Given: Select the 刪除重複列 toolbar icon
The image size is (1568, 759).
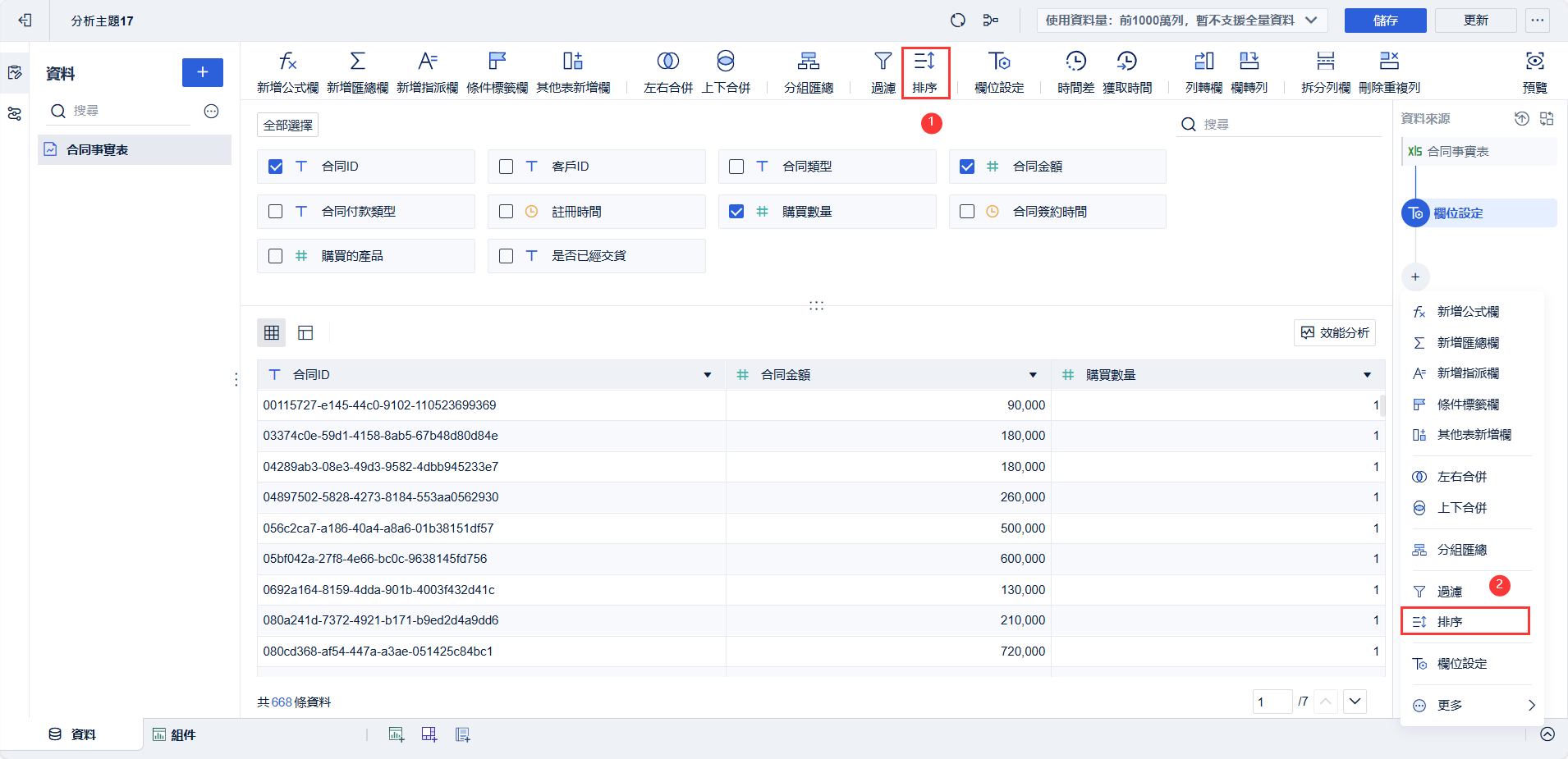Looking at the screenshot, I should coord(1389,62).
